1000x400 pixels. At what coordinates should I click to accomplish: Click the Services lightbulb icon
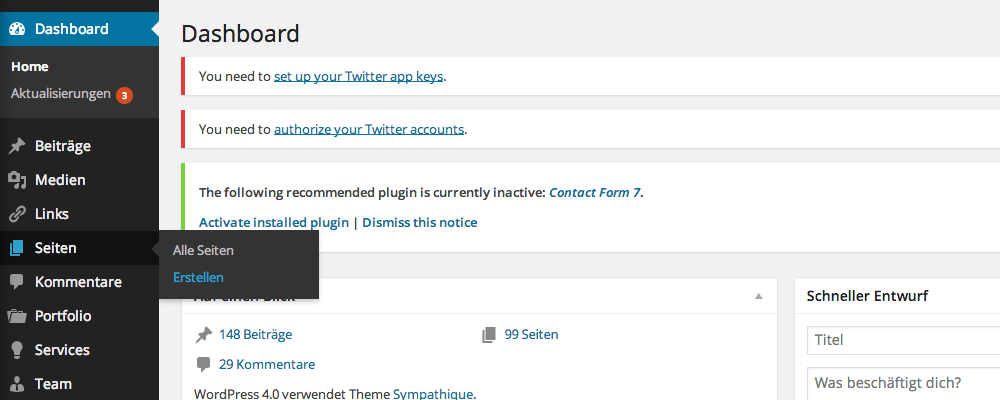point(17,350)
